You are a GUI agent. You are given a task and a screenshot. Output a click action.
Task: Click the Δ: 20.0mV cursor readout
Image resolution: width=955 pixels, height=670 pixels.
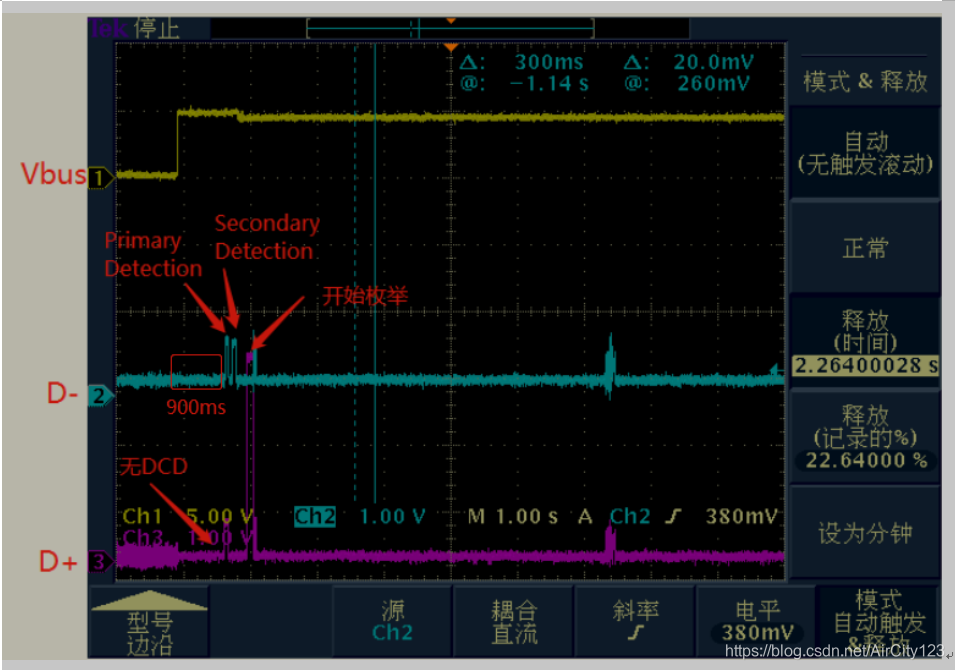[x=689, y=62]
